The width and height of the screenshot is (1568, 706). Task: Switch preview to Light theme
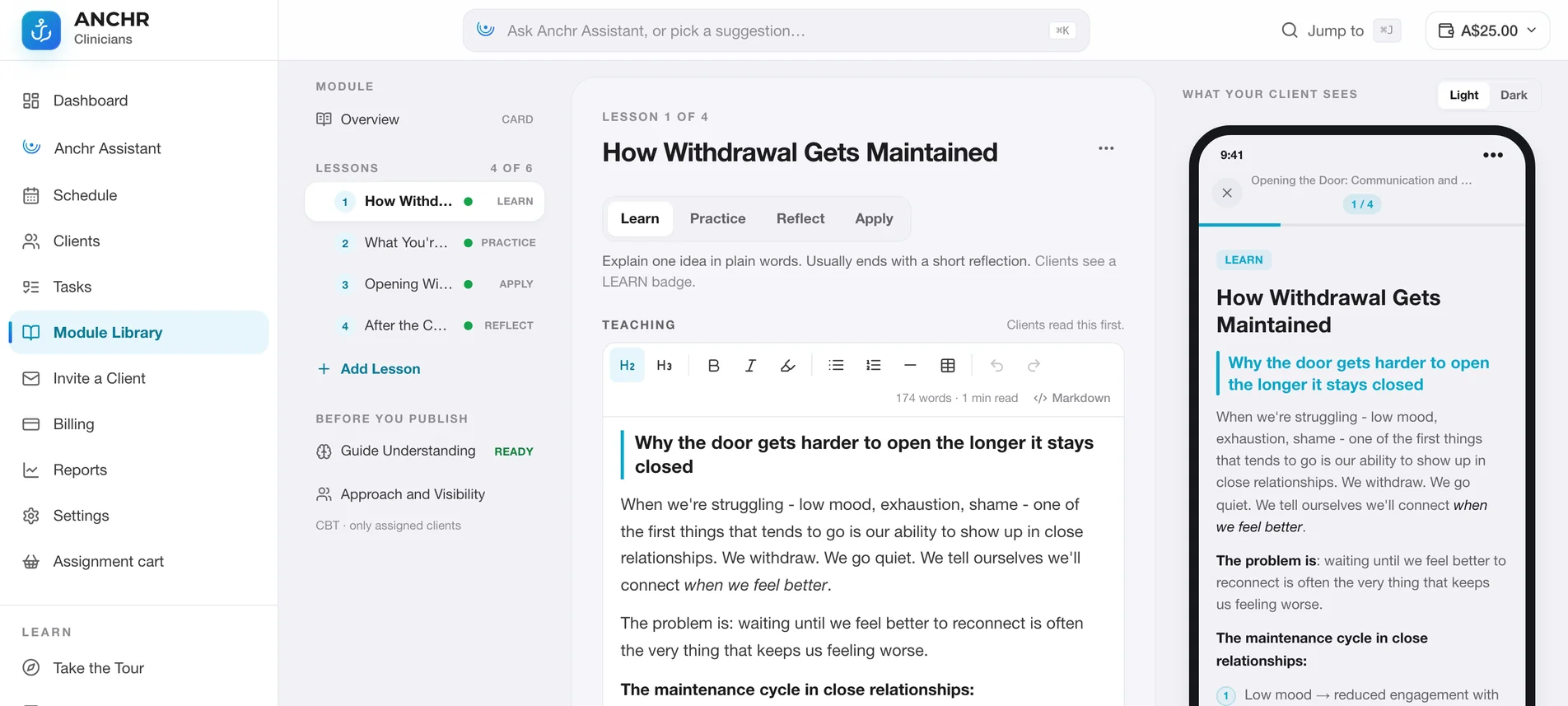coord(1463,95)
